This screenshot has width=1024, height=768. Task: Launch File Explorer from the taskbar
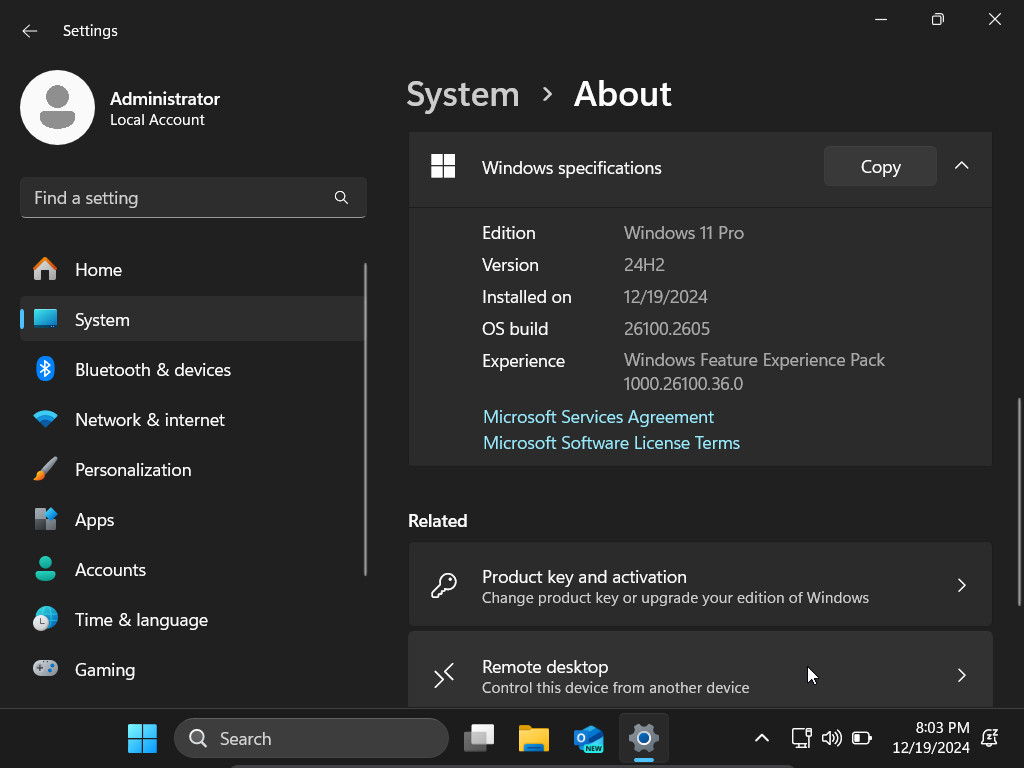(x=534, y=739)
